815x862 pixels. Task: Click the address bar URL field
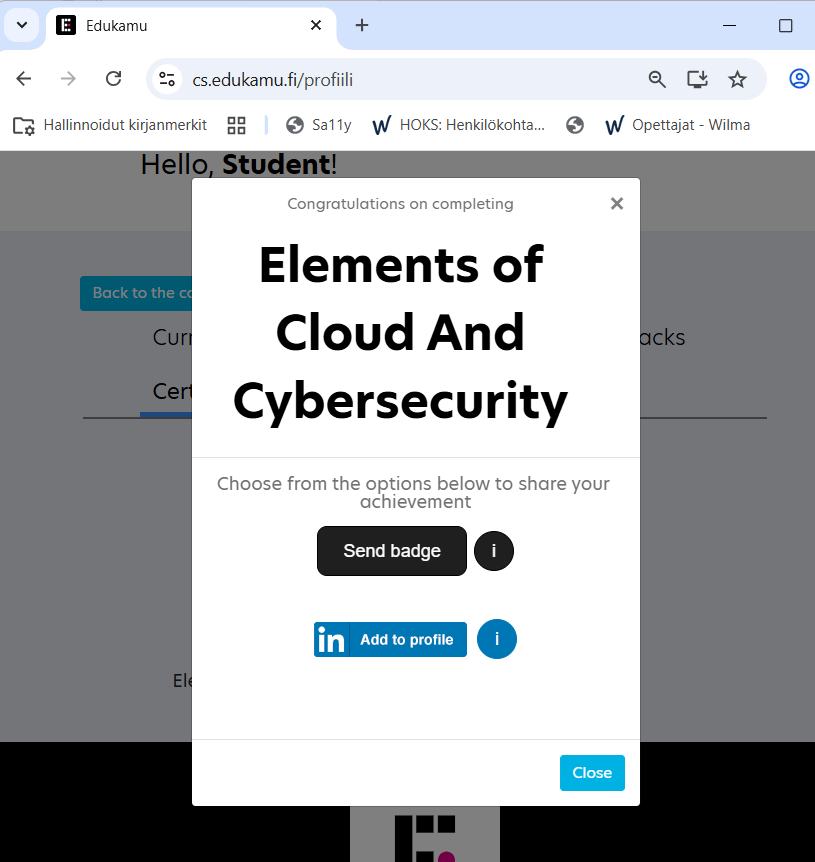point(400,79)
